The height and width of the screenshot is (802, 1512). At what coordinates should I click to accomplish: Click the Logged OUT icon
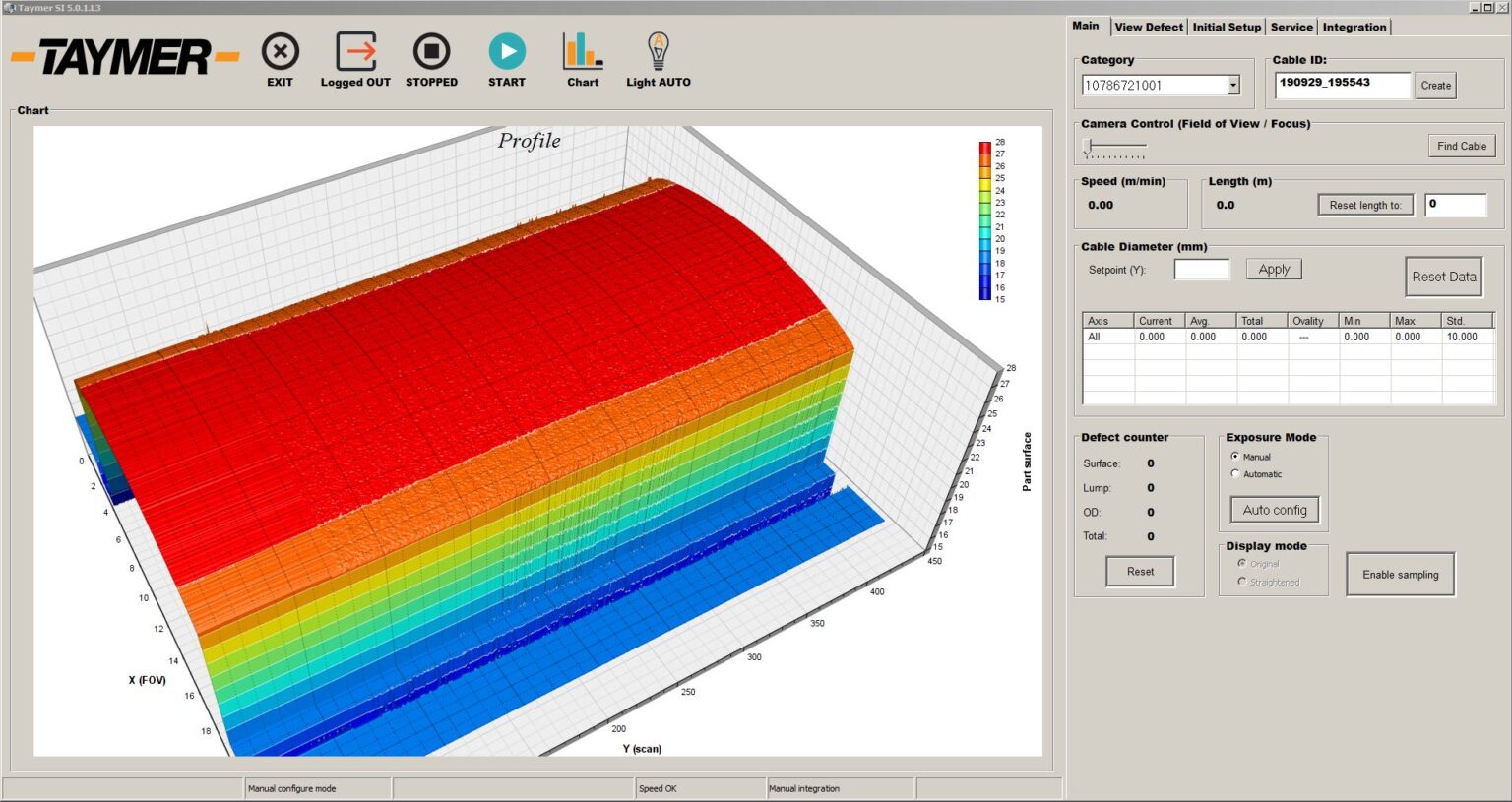pyautogui.click(x=353, y=52)
